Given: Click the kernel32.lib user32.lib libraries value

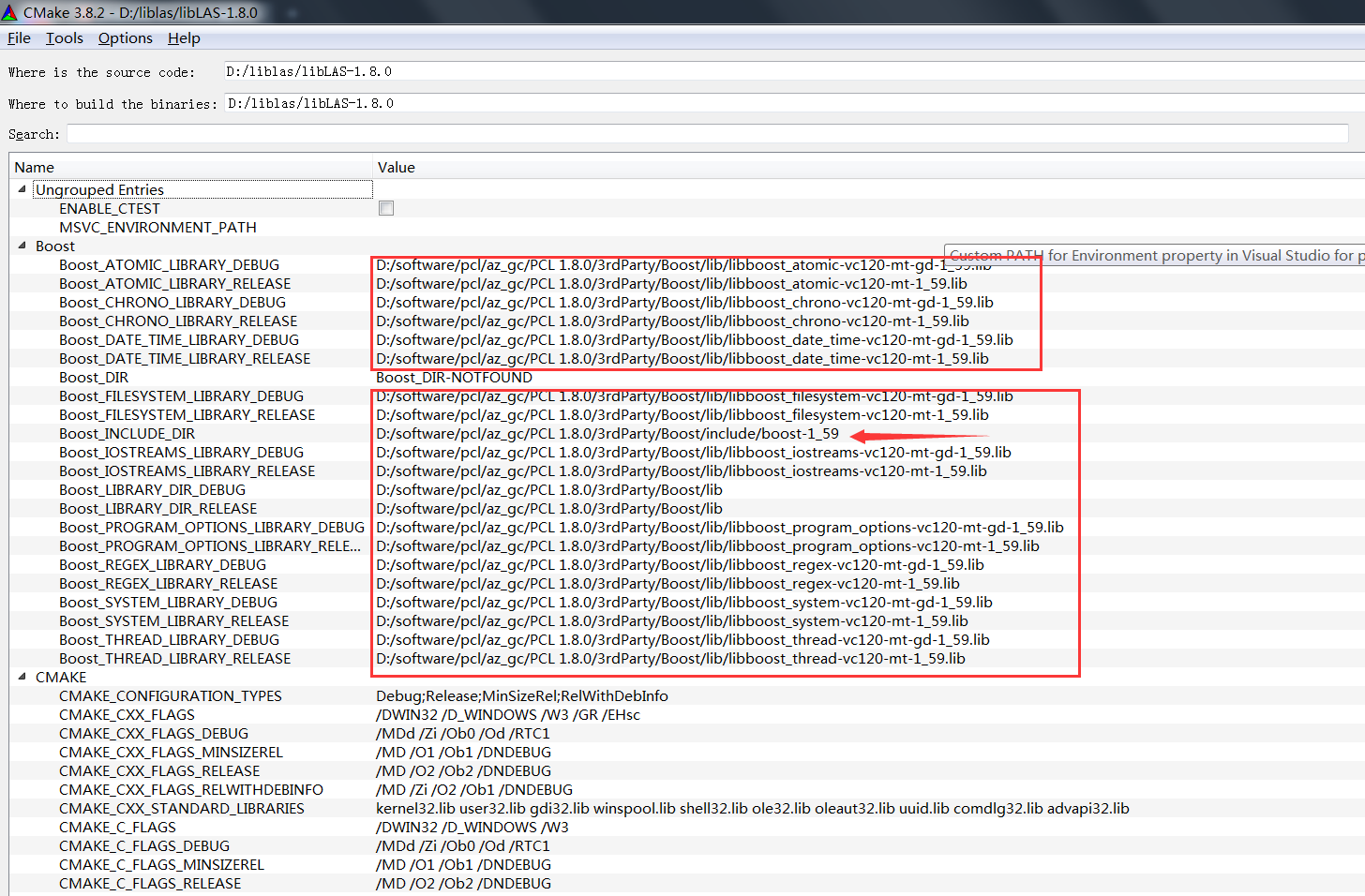Looking at the screenshot, I should [x=753, y=808].
